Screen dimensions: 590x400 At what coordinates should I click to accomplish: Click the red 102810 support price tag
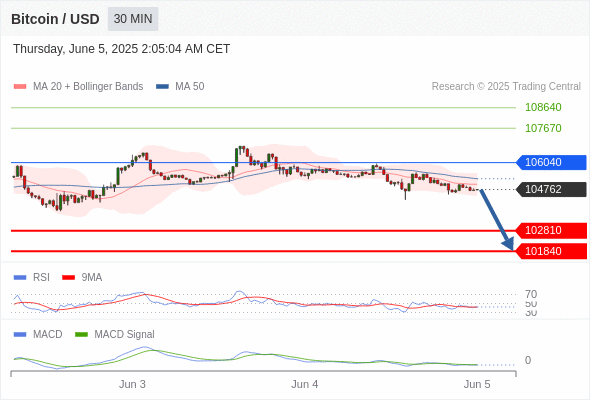[x=551, y=230]
